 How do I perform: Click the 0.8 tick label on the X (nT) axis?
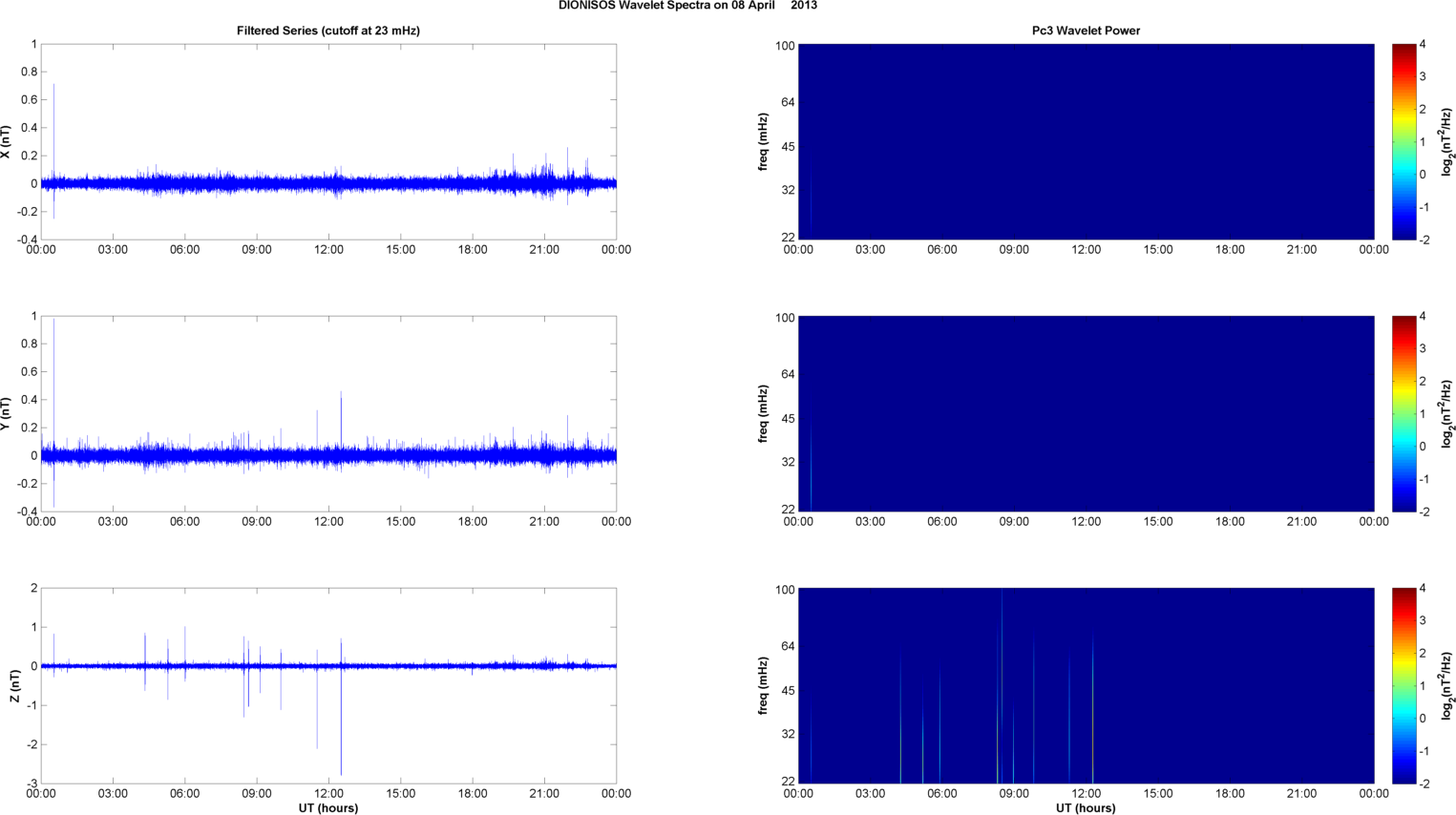tap(29, 73)
